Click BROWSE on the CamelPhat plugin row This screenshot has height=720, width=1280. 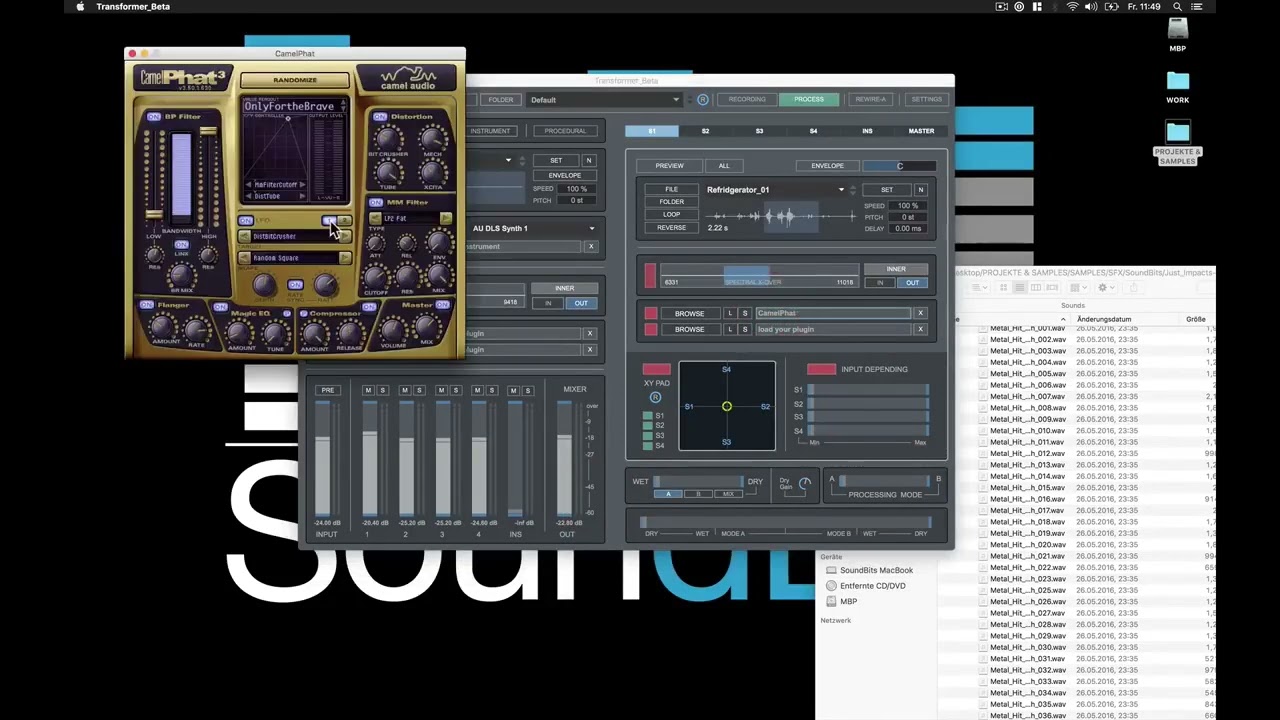tap(689, 313)
